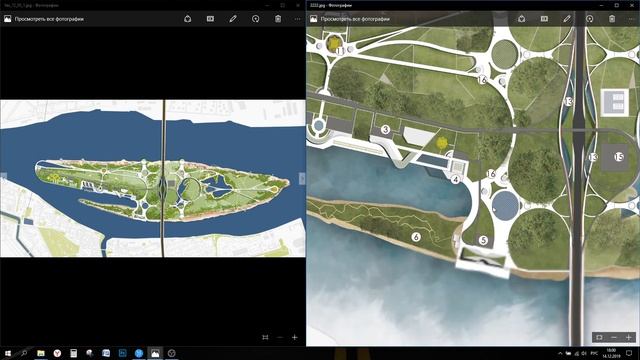
Task: Open more options ellipsis in left Photos window
Action: (x=298, y=19)
